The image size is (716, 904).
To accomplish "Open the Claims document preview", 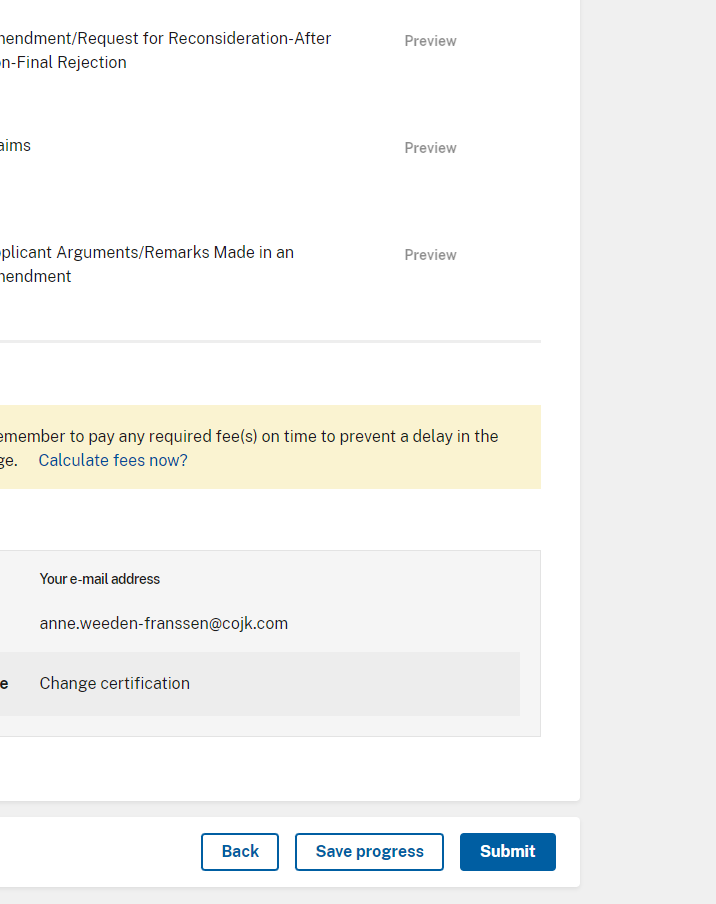I will (430, 148).
